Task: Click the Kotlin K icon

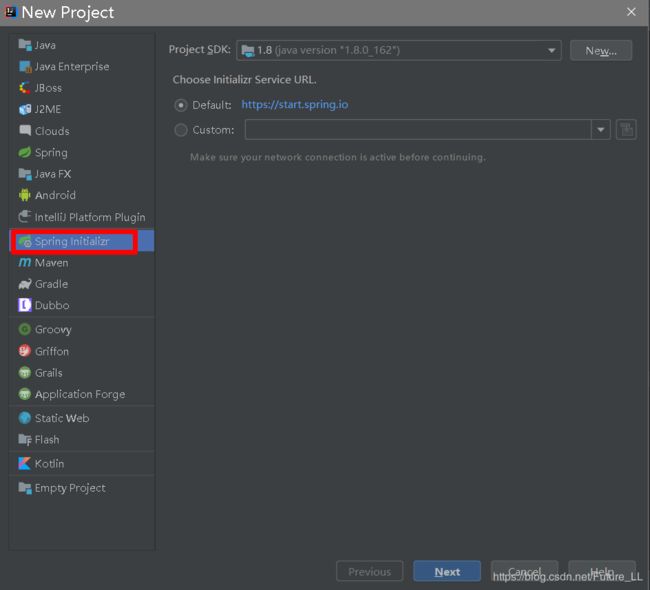Action: [25, 464]
